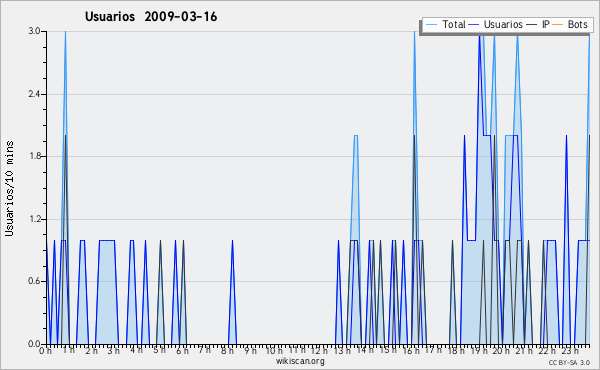This screenshot has height=370, width=600.
Task: Click the '22 h' x-axis label
Action: point(547,351)
